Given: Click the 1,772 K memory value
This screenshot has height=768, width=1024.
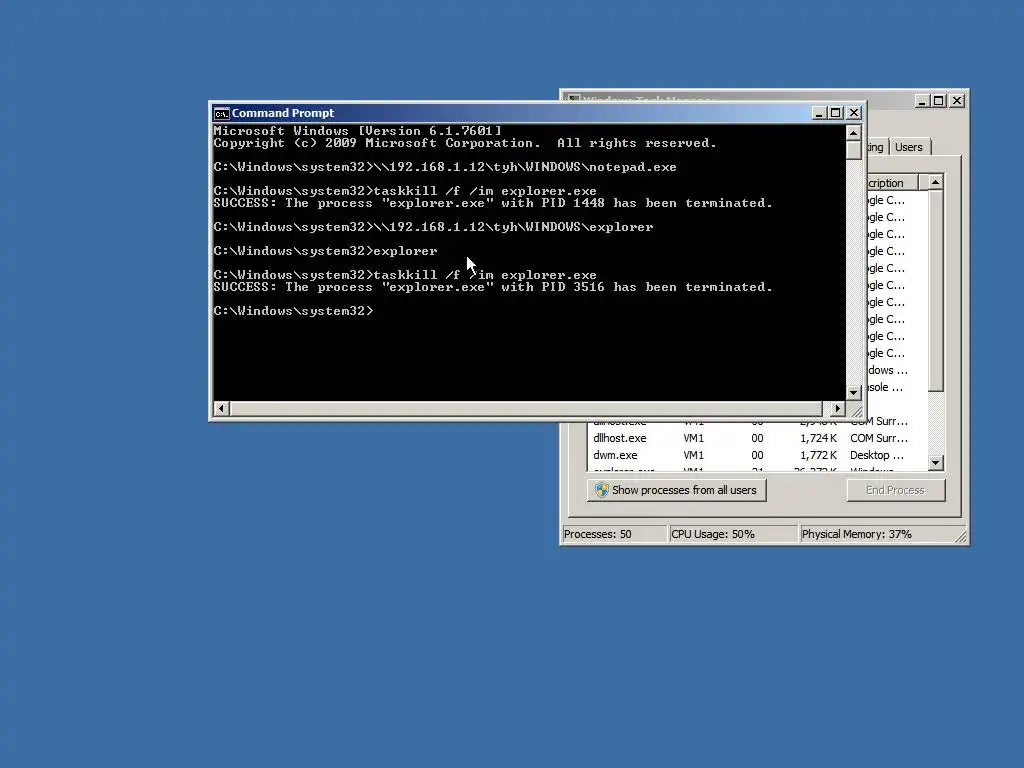Looking at the screenshot, I should (x=818, y=455).
